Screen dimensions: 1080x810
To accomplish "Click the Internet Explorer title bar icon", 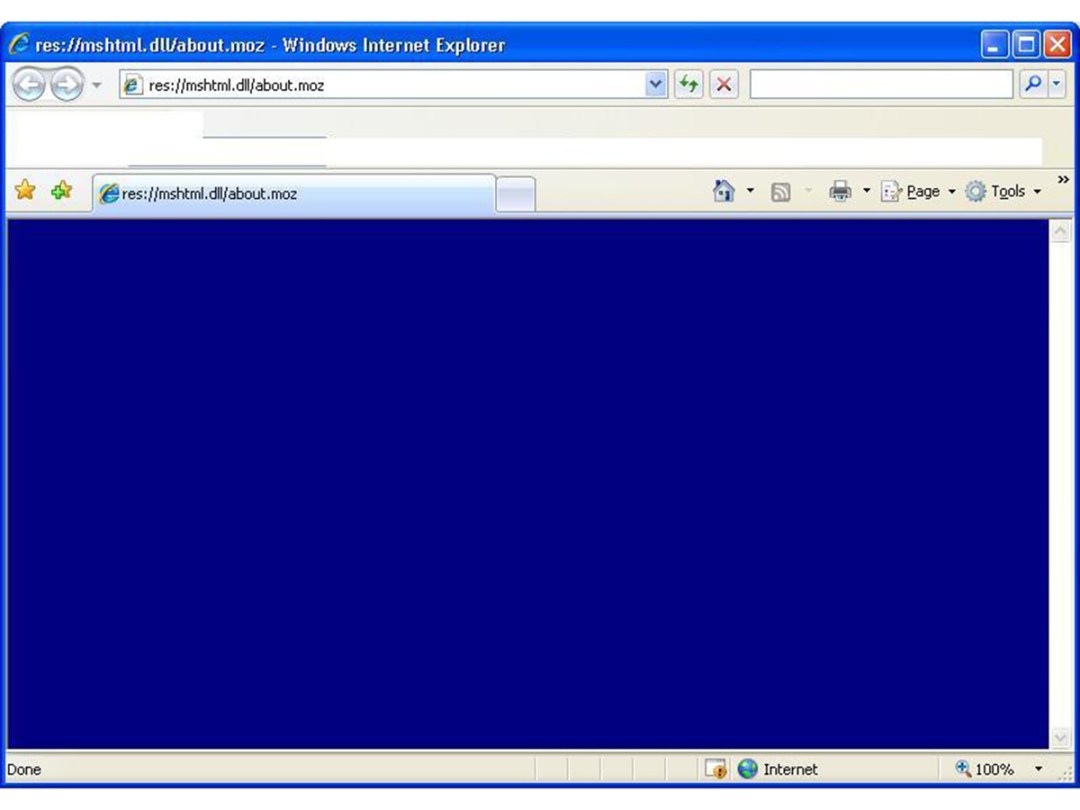I will click(19, 44).
